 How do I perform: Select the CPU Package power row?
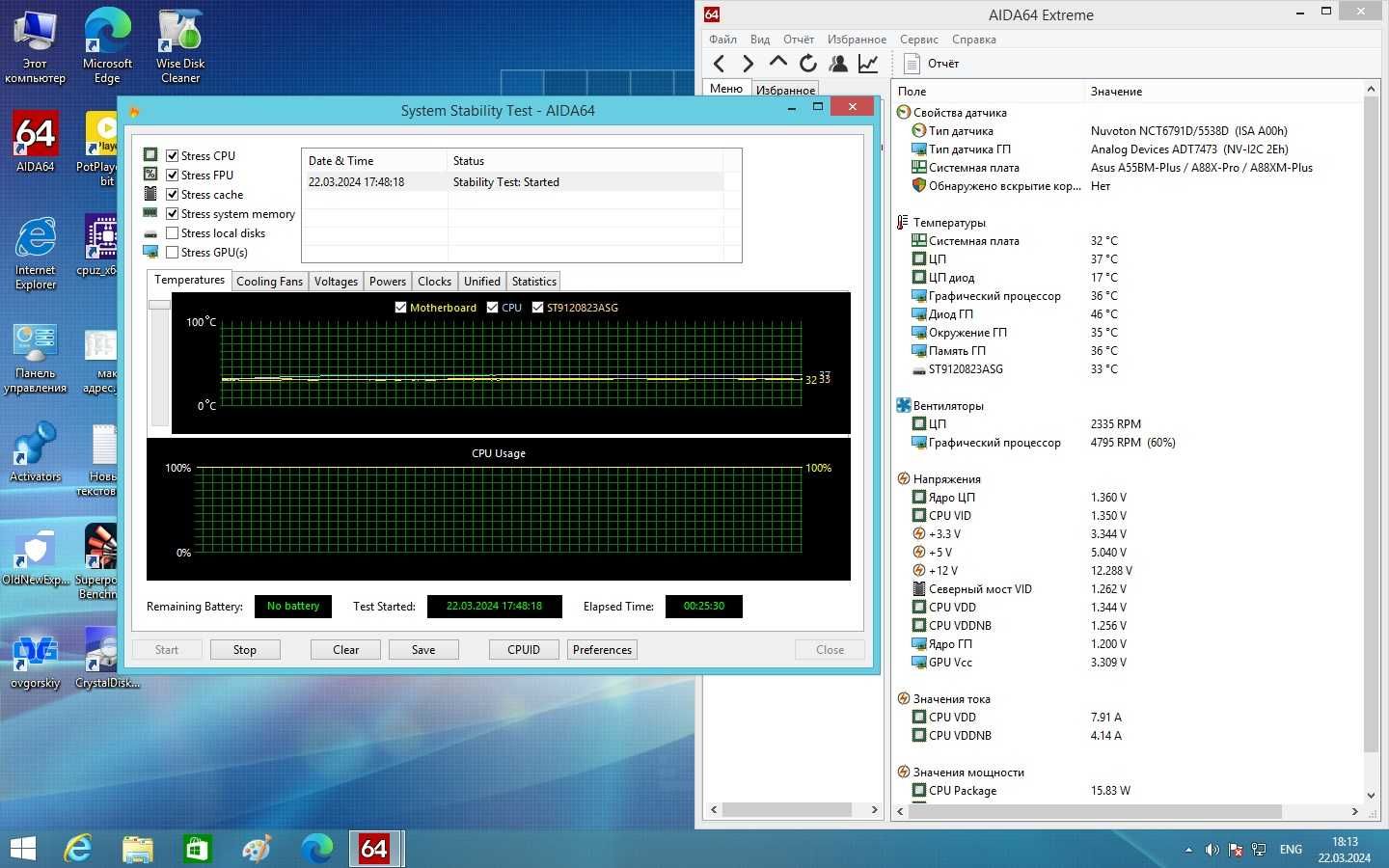click(1129, 791)
